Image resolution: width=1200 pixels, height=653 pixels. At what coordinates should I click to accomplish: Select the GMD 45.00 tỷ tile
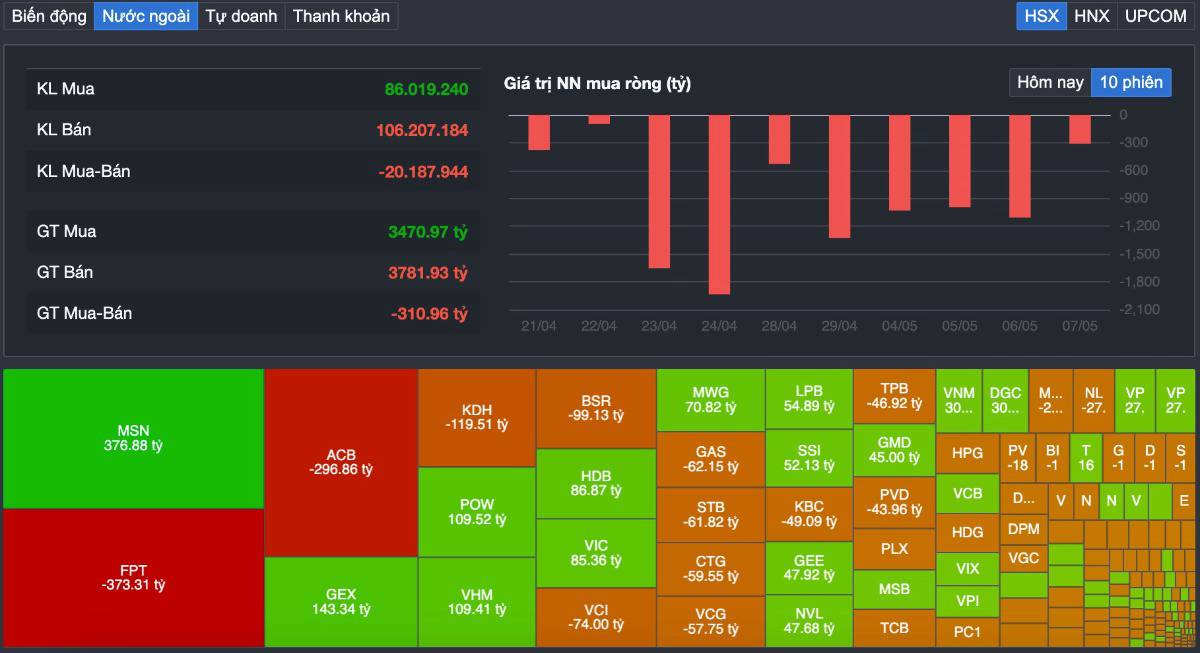pyautogui.click(x=894, y=450)
